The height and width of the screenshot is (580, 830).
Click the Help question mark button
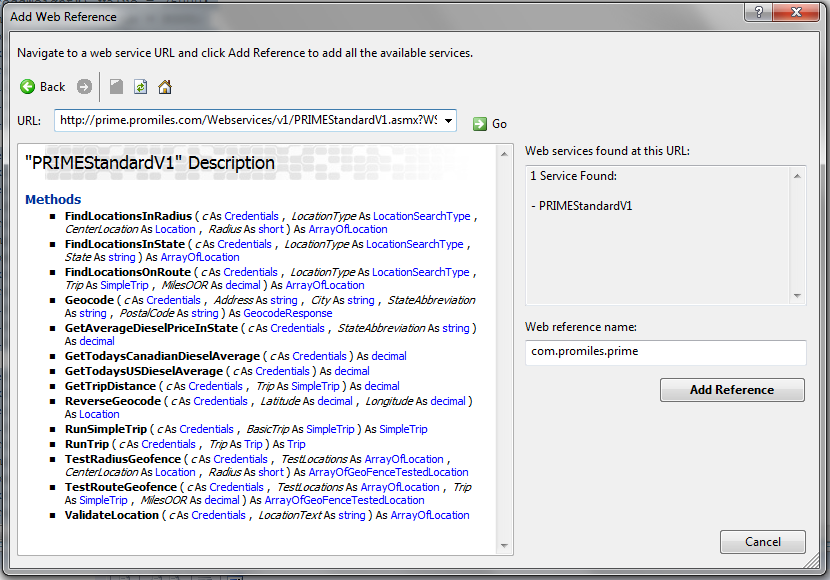(759, 12)
